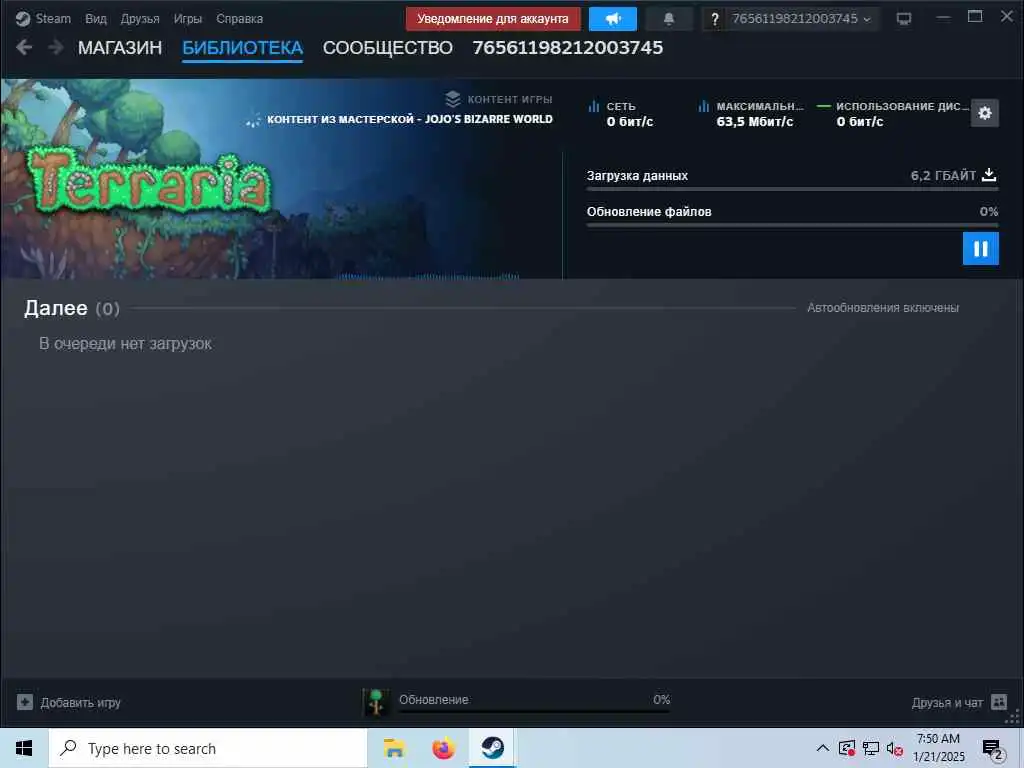Expand the account name dropdown
The width and height of the screenshot is (1024, 768).
[801, 19]
